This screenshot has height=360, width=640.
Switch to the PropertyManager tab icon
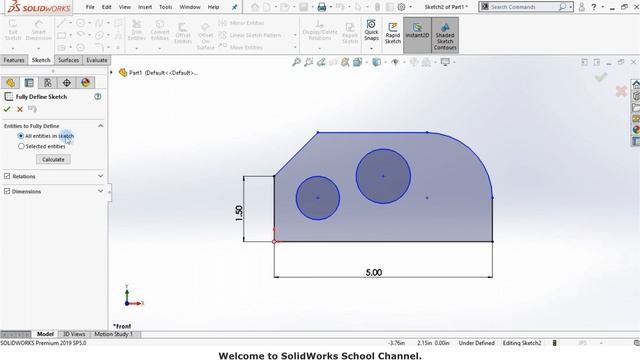coord(29,82)
